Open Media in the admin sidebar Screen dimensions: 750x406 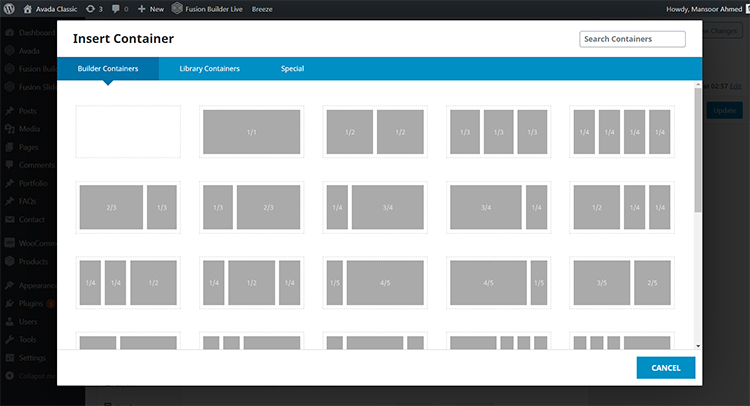click(23, 129)
